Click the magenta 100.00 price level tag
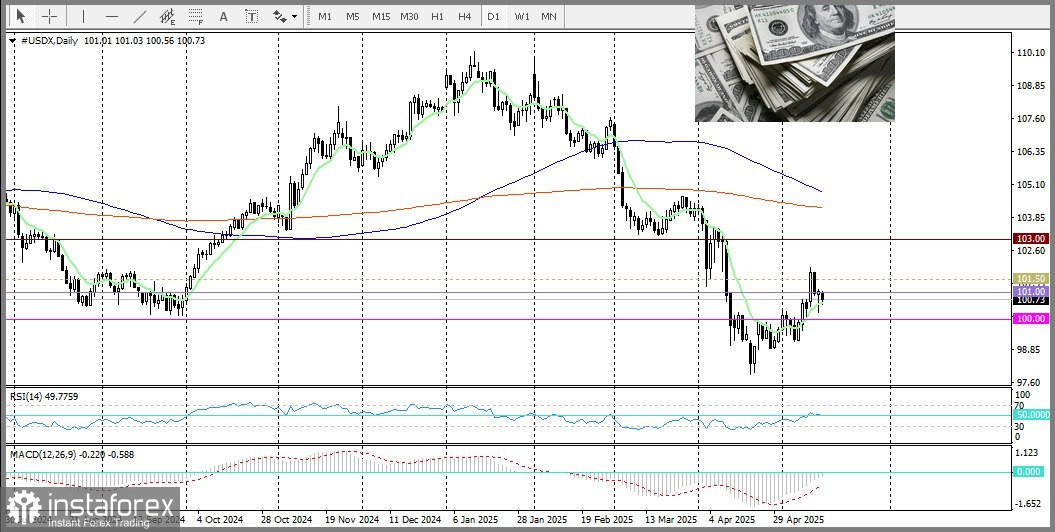This screenshot has height=532, width=1055. pyautogui.click(x=1031, y=319)
